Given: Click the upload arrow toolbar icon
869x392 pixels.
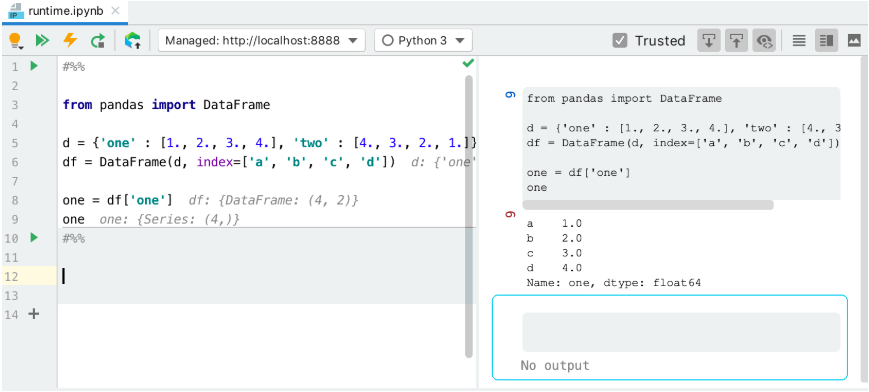Looking at the screenshot, I should [736, 40].
